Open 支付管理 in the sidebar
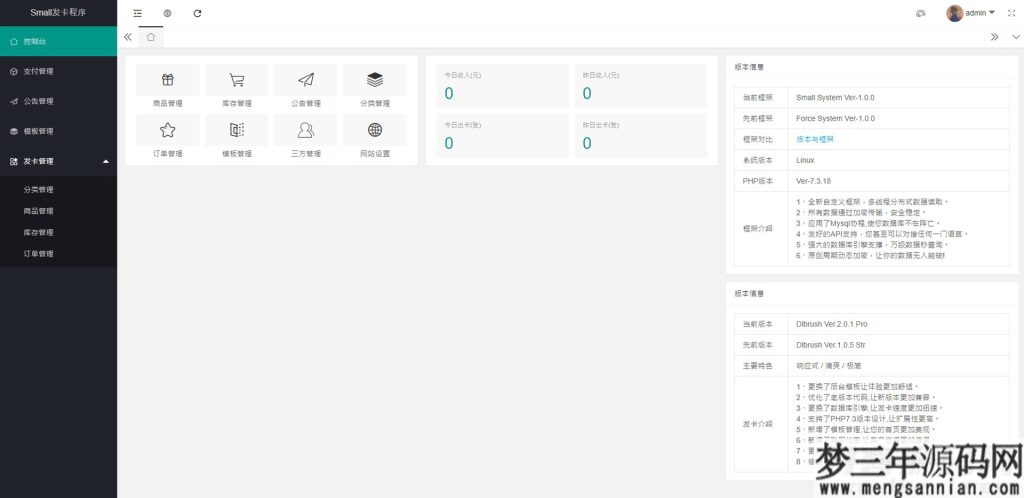 pyautogui.click(x=58, y=71)
